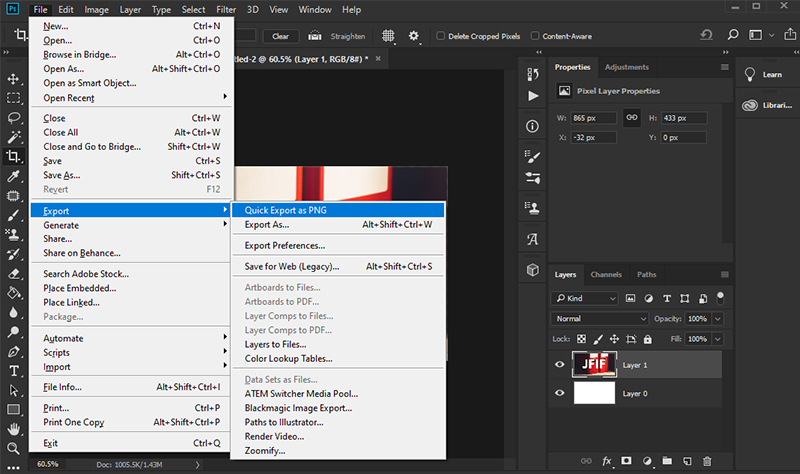Select the Move tool
This screenshot has width=800, height=474.
tap(13, 79)
